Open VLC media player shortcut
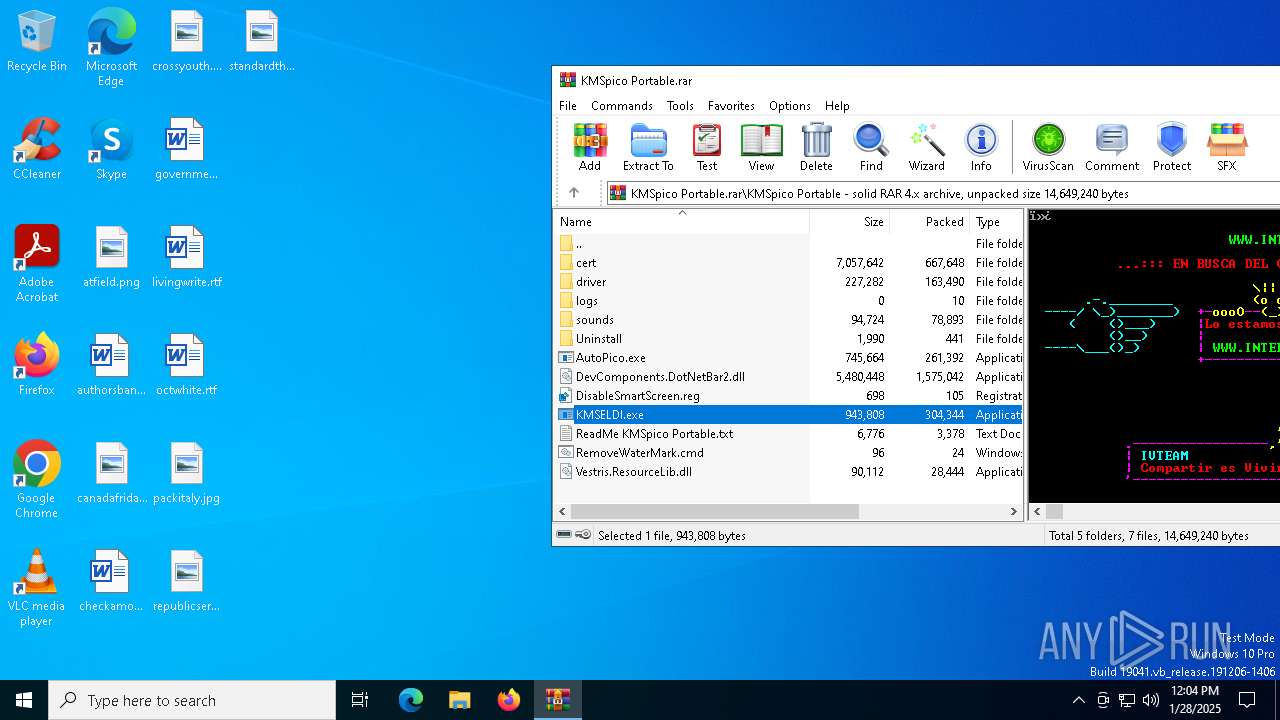The height and width of the screenshot is (720, 1280). point(37,588)
